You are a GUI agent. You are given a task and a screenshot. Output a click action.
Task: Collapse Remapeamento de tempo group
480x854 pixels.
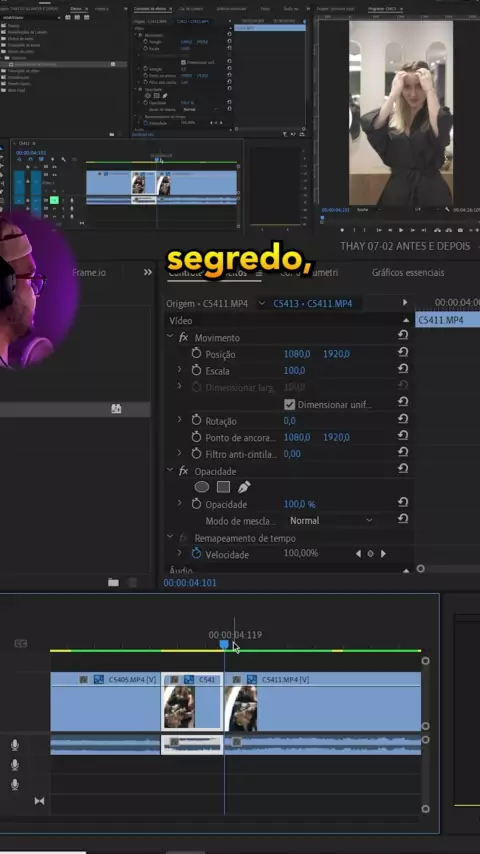point(170,537)
